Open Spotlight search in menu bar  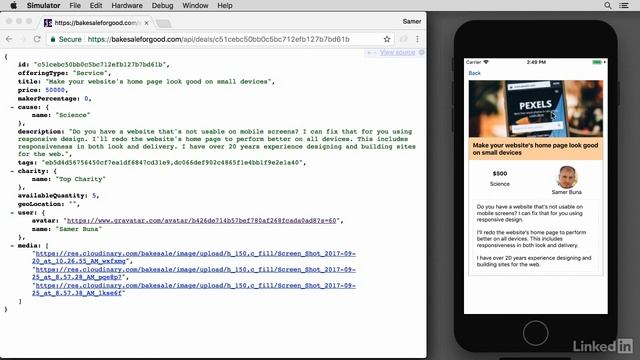(x=608, y=5)
